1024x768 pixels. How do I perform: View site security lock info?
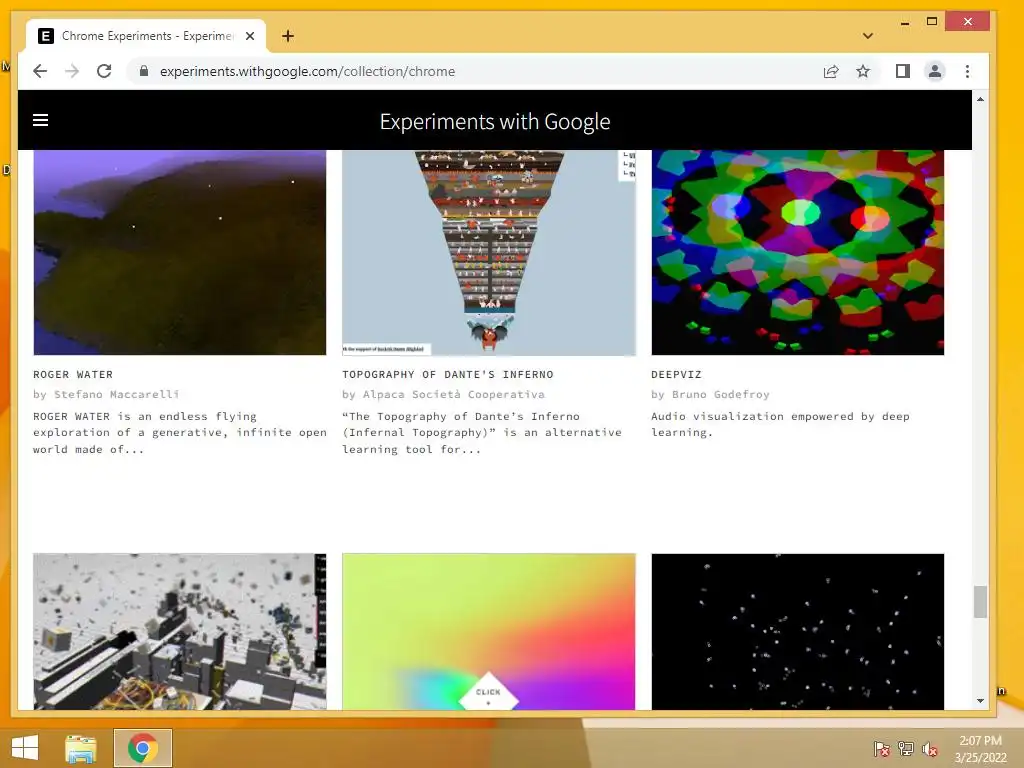(x=144, y=71)
